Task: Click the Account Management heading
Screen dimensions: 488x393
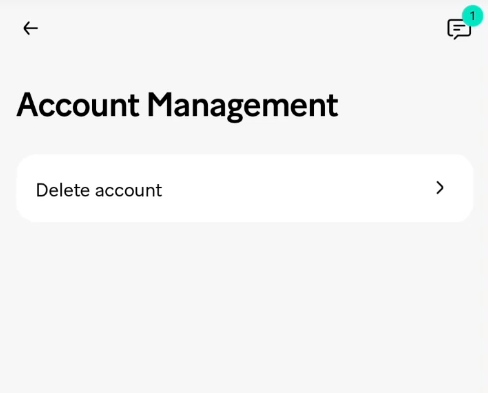Action: [x=177, y=106]
